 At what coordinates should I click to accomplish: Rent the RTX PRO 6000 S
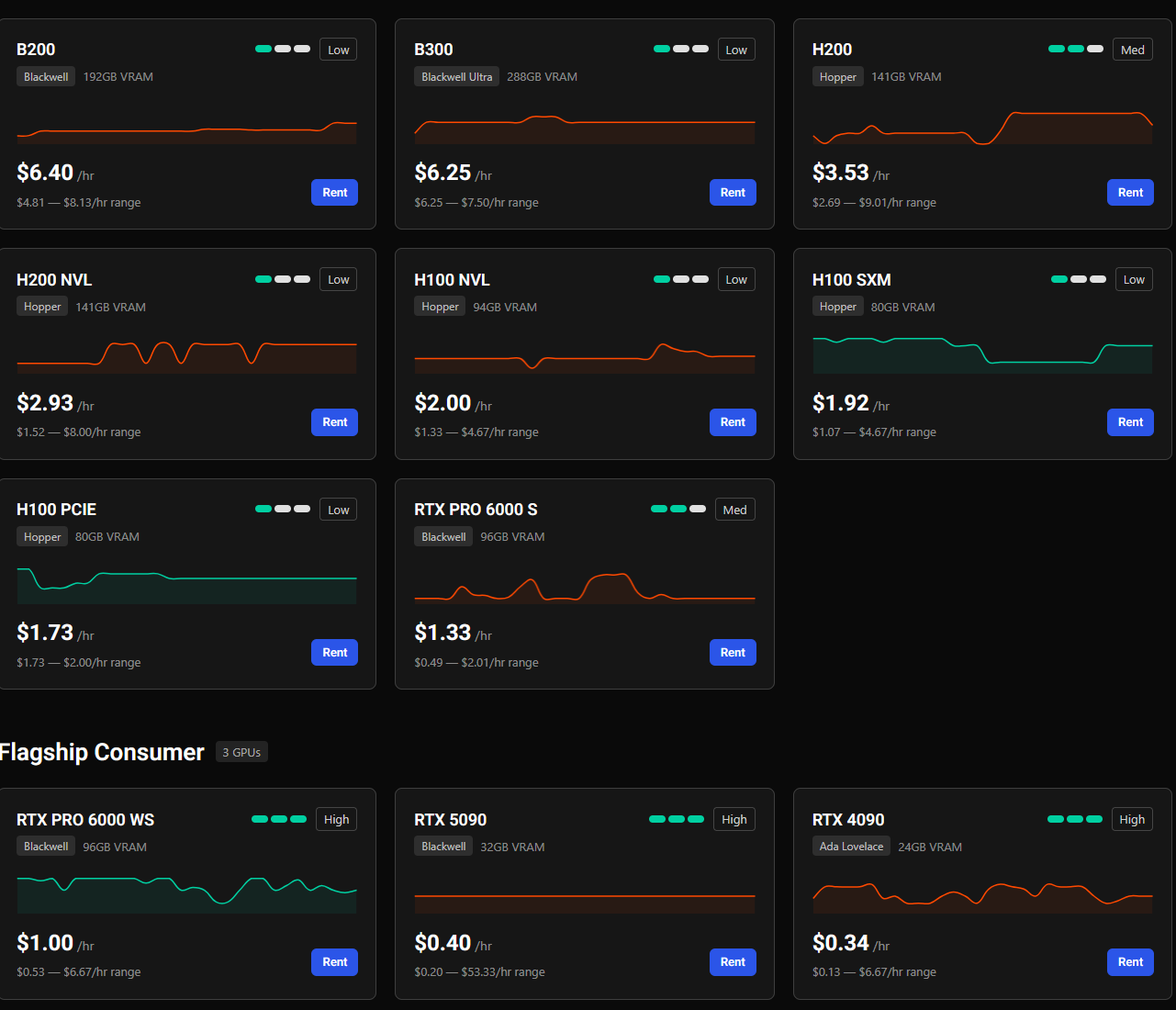pyautogui.click(x=733, y=653)
